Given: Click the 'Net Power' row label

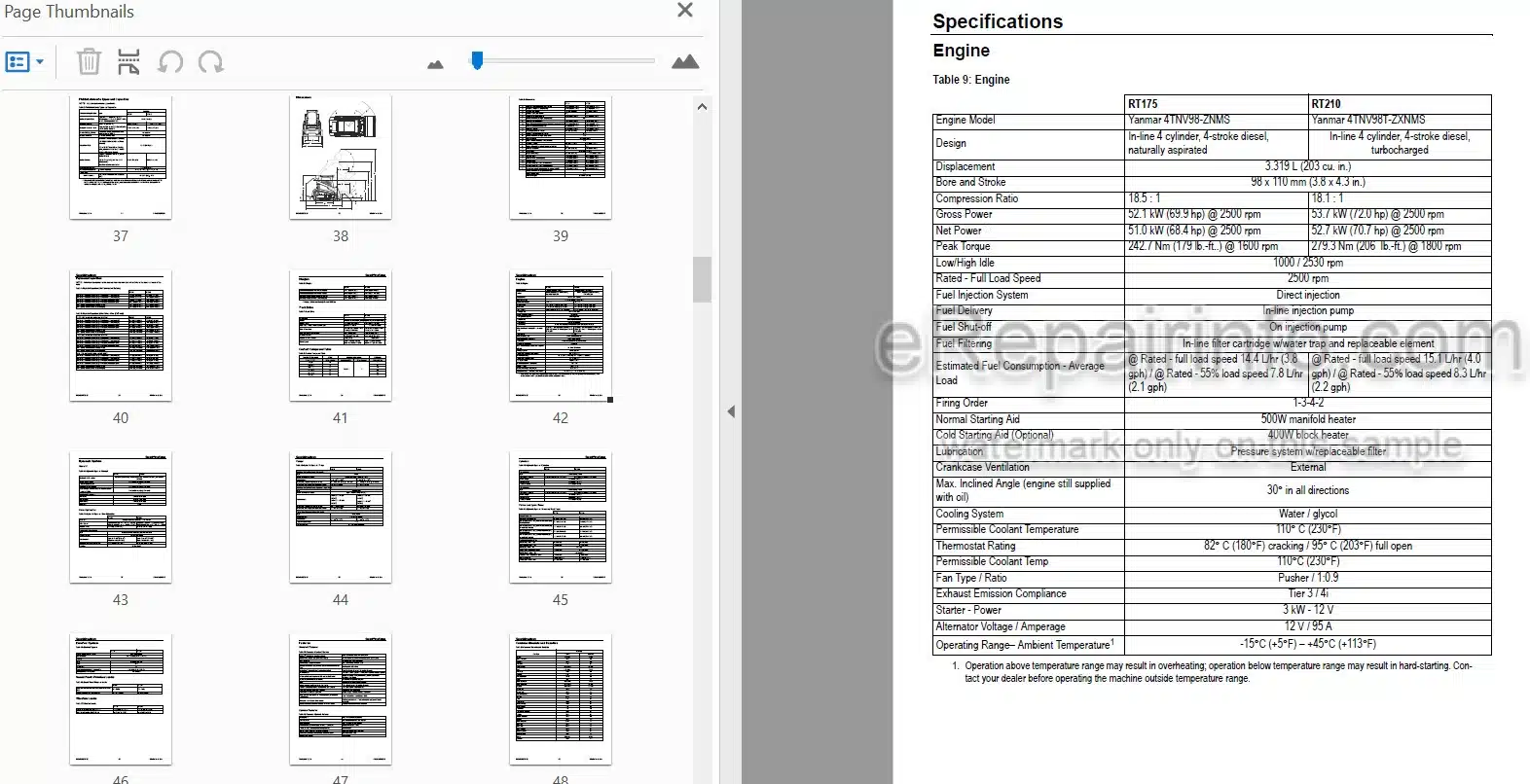Looking at the screenshot, I should [x=959, y=231].
